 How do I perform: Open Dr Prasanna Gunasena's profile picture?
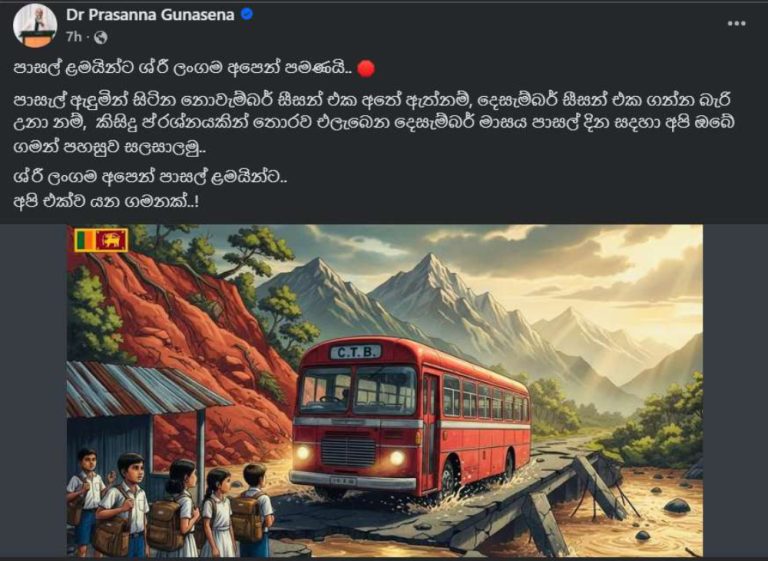click(35, 25)
